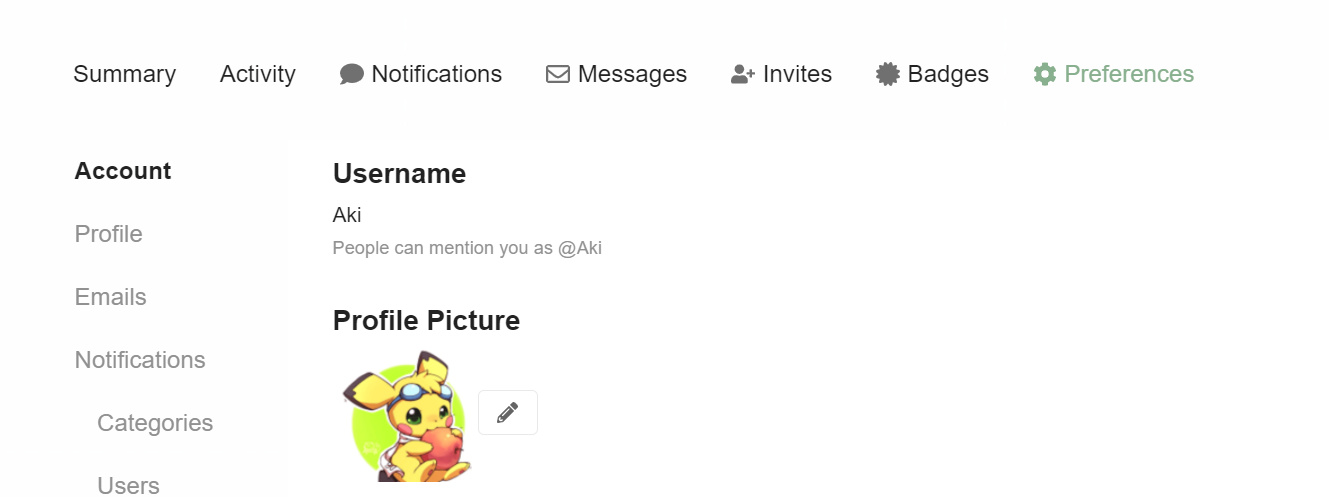Screen dimensions: 1329x497
Task: Go to Emails preferences section
Action: pos(111,297)
